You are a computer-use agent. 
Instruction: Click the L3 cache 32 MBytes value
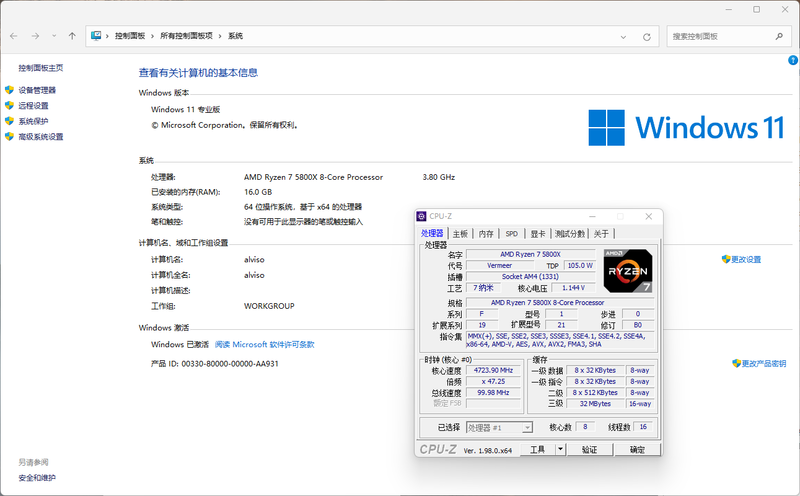[595, 404]
